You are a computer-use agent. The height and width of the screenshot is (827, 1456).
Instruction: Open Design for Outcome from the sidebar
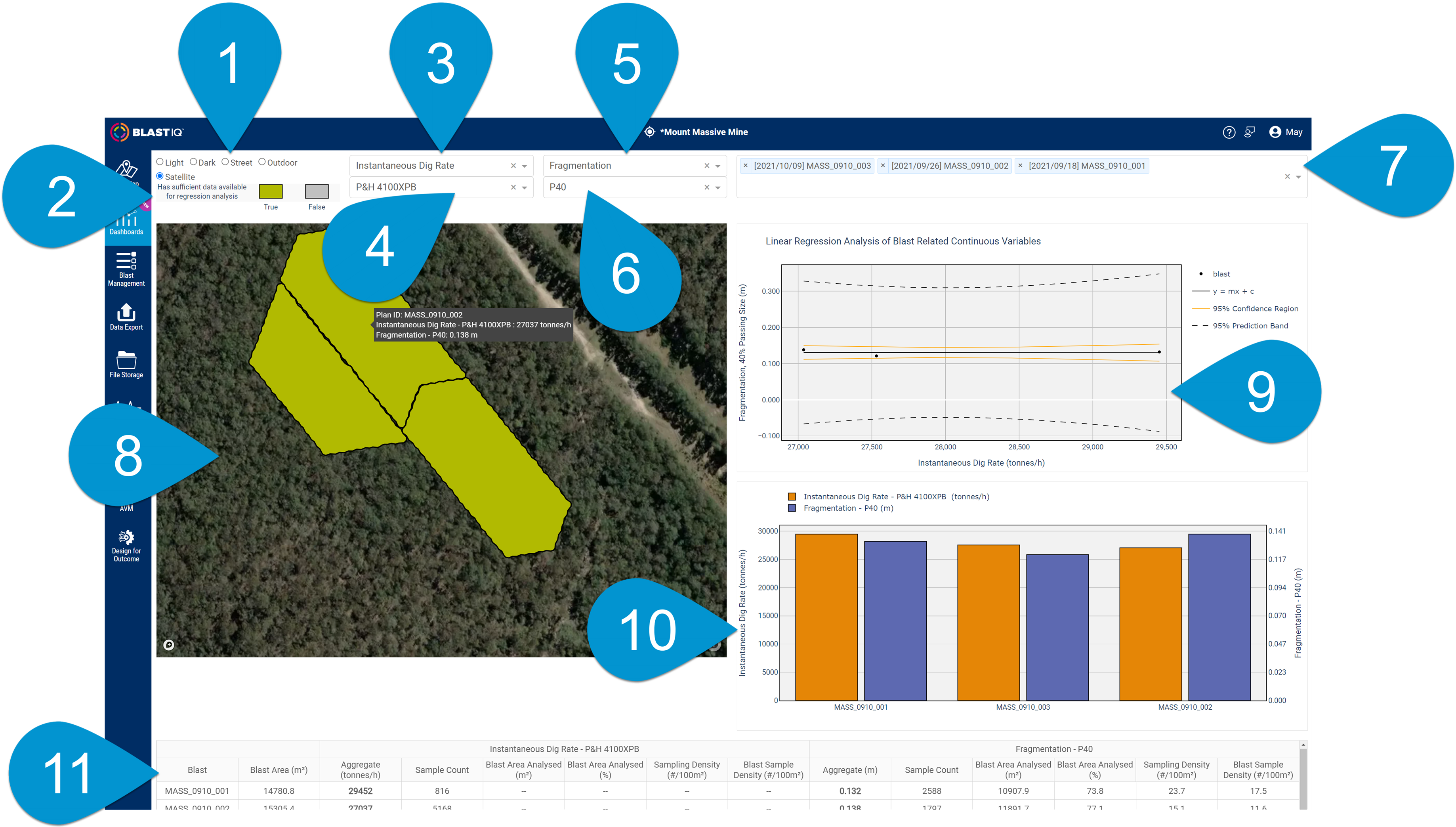tap(126, 546)
